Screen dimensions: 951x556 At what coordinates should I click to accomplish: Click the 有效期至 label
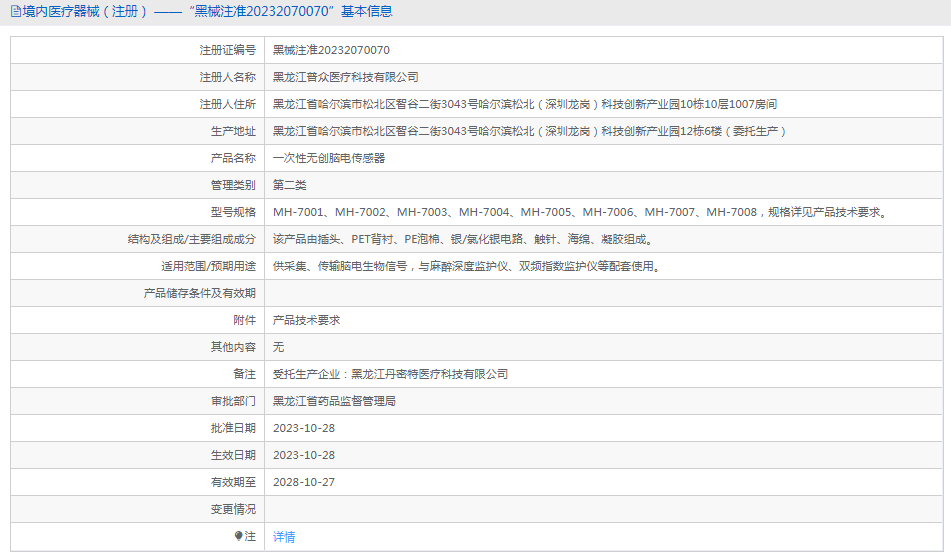pos(234,482)
